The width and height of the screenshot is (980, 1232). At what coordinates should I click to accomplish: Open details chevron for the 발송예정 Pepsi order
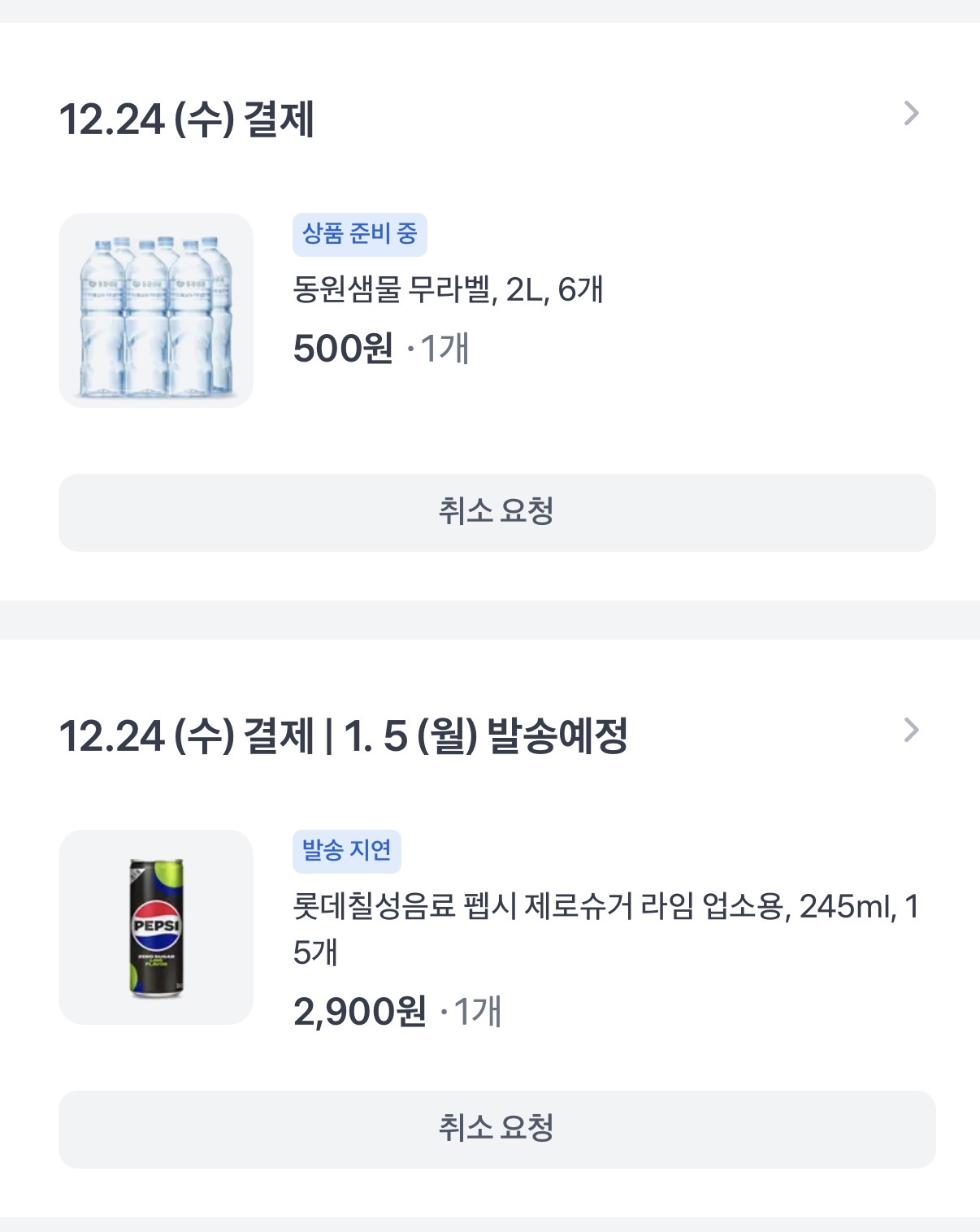click(x=911, y=731)
